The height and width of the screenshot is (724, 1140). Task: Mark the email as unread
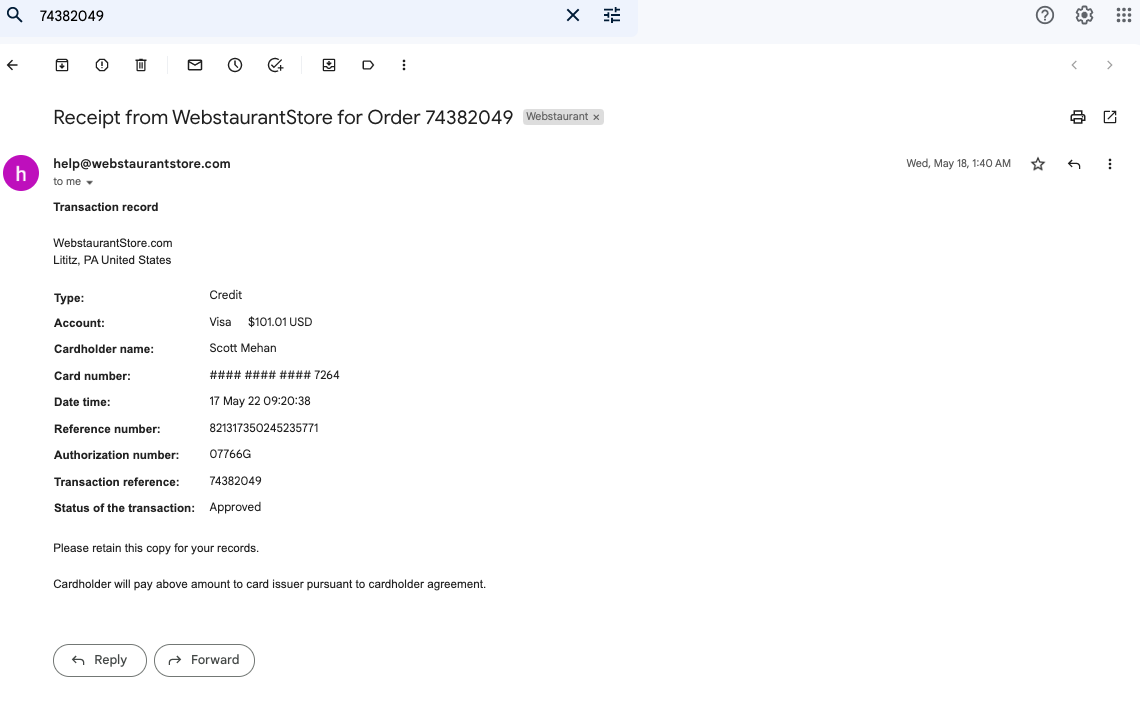coord(195,65)
